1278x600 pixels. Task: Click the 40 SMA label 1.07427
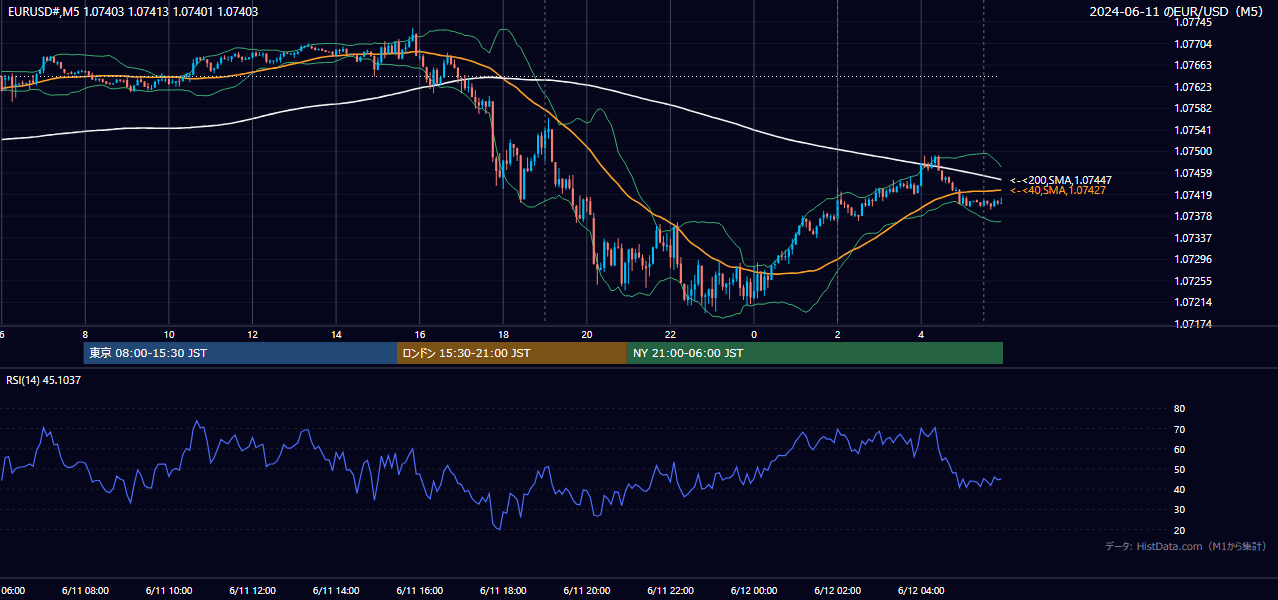coord(1057,190)
